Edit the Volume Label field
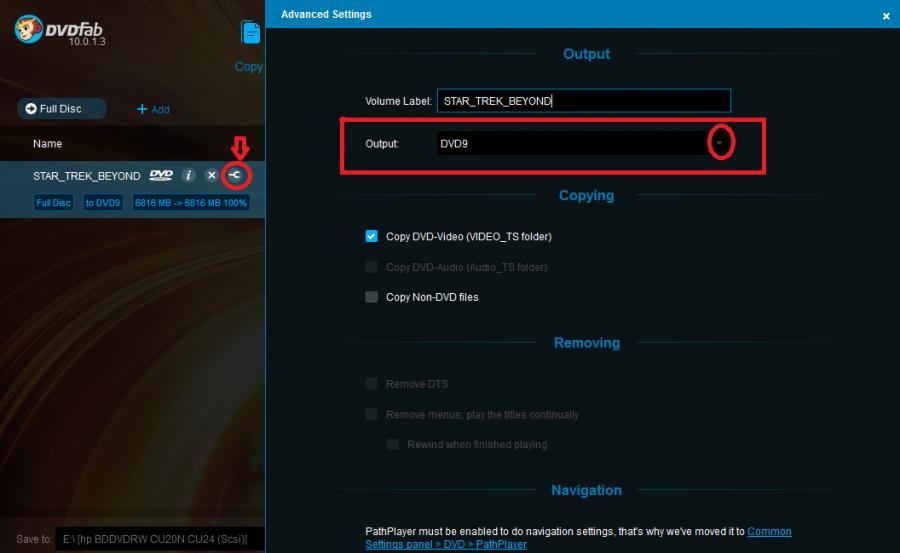This screenshot has height=553, width=900. click(x=584, y=101)
